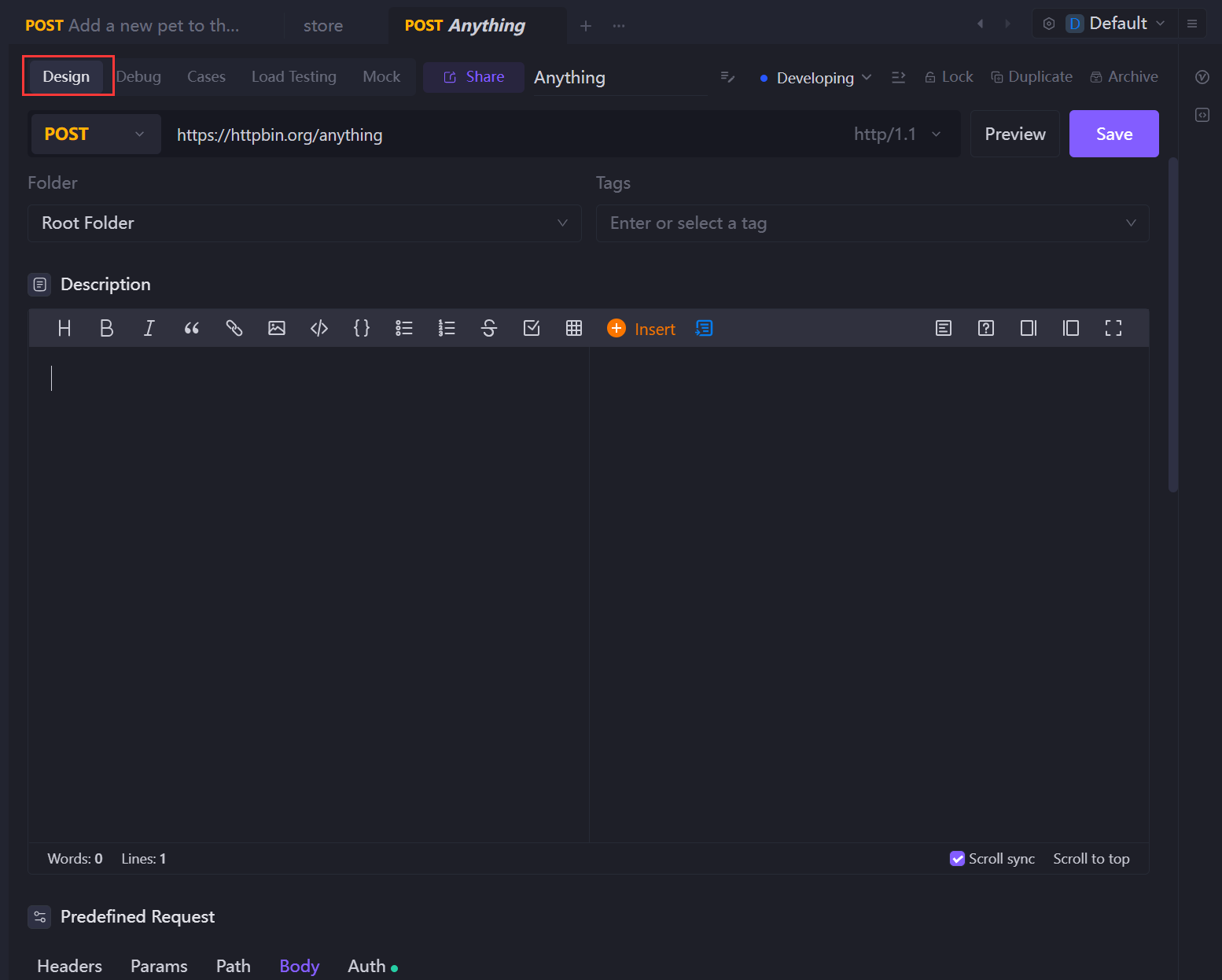Insert a blockquote using the quote icon

(192, 328)
